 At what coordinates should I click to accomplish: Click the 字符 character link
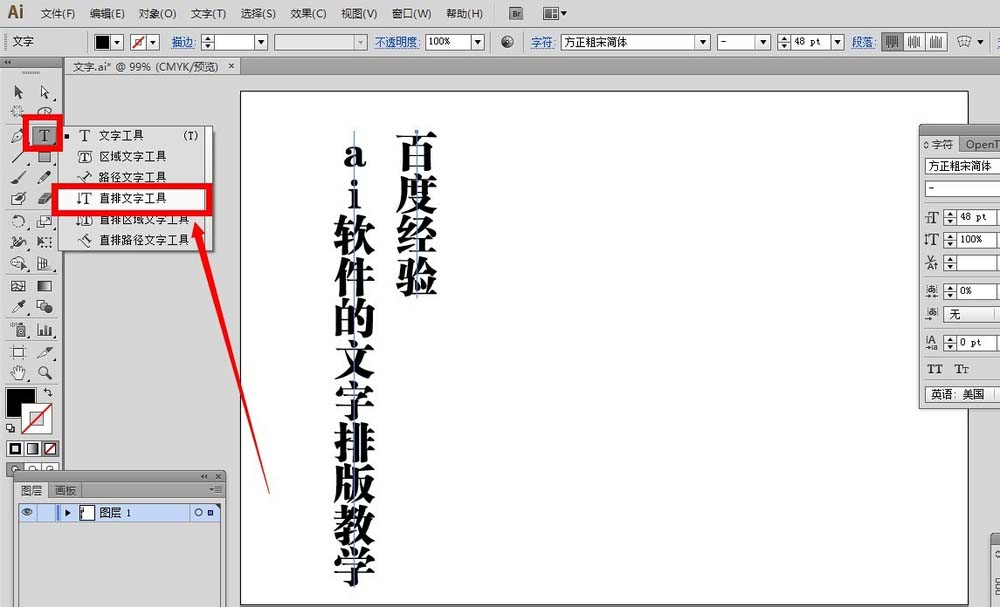(542, 42)
